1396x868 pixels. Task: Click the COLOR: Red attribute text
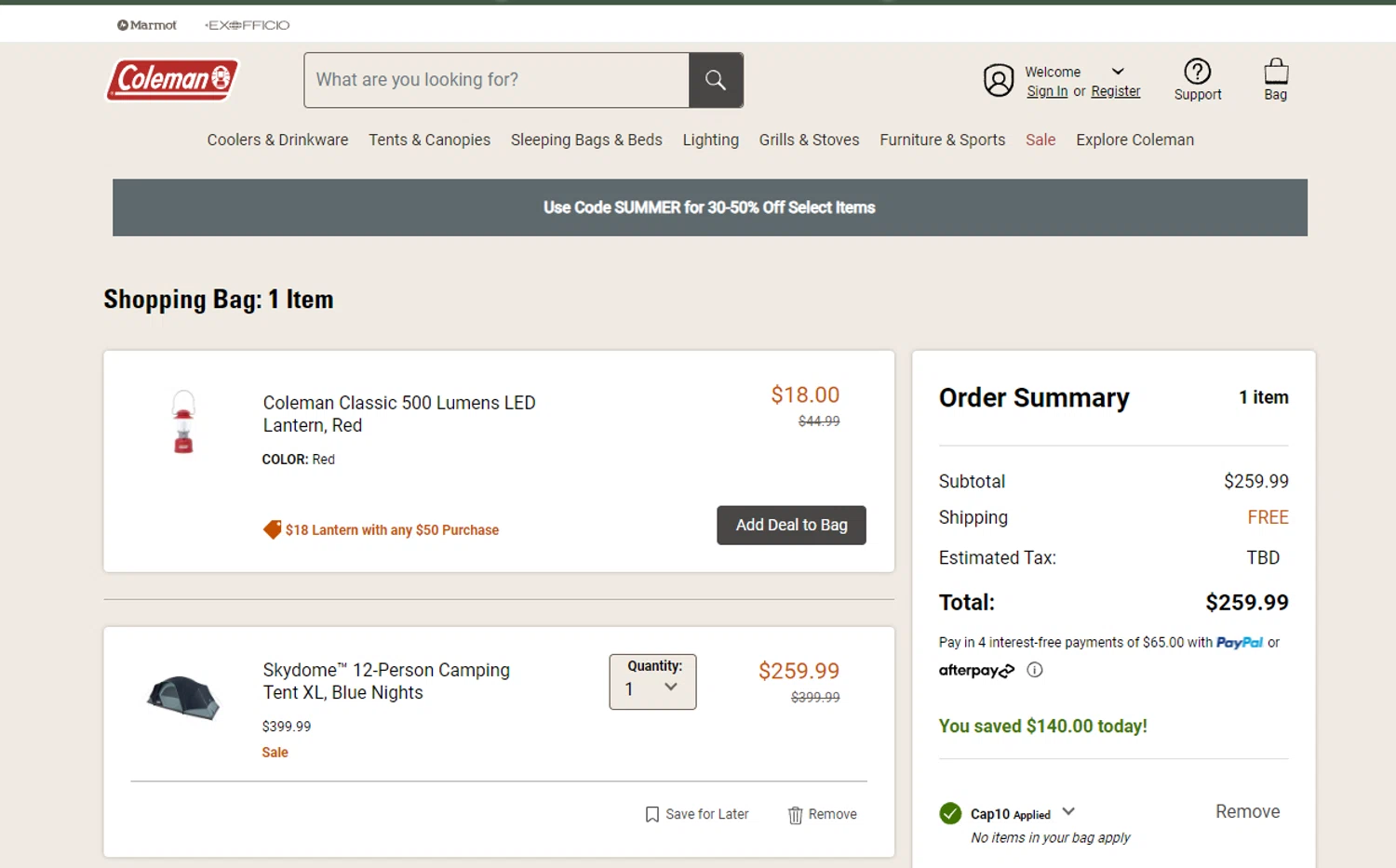point(298,460)
